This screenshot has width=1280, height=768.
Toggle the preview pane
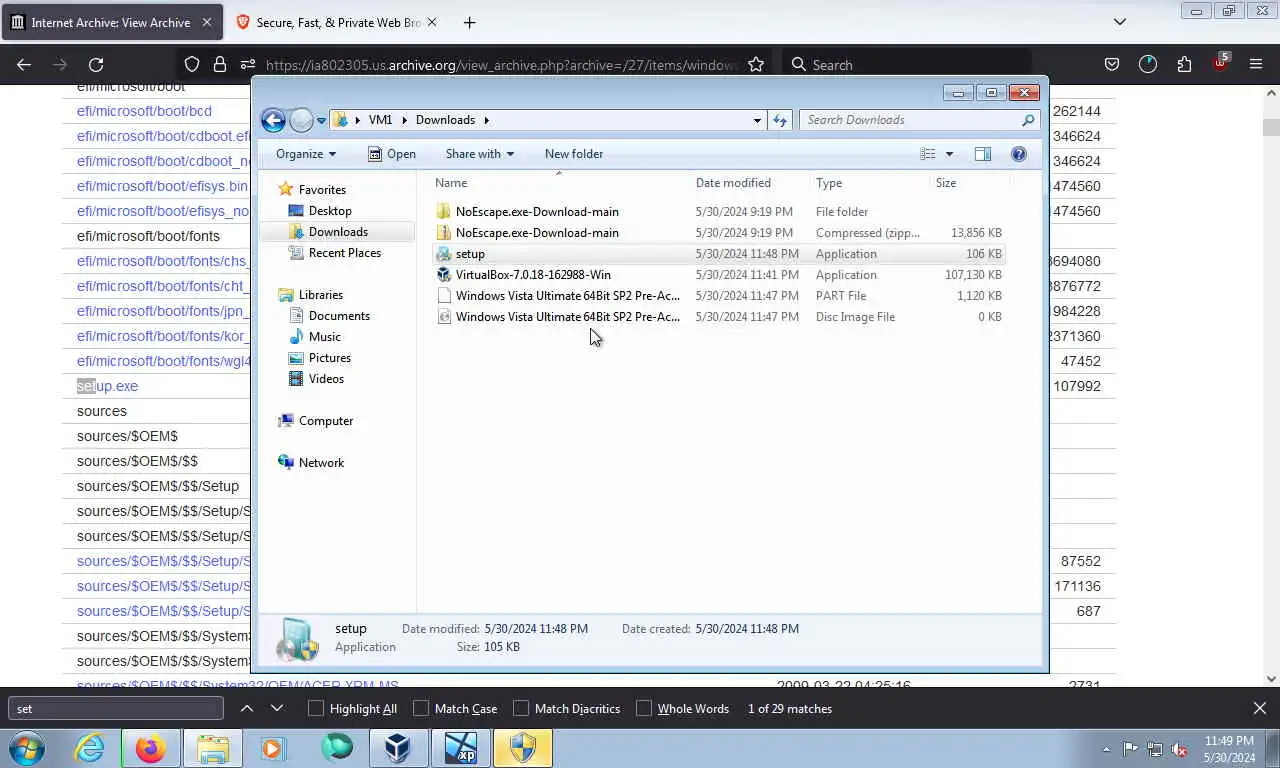983,154
